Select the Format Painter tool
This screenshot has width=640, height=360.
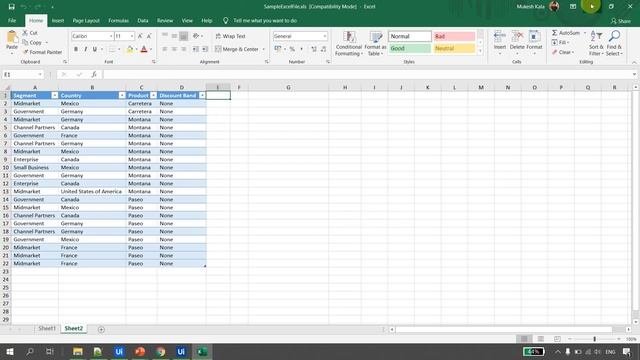click(42, 52)
